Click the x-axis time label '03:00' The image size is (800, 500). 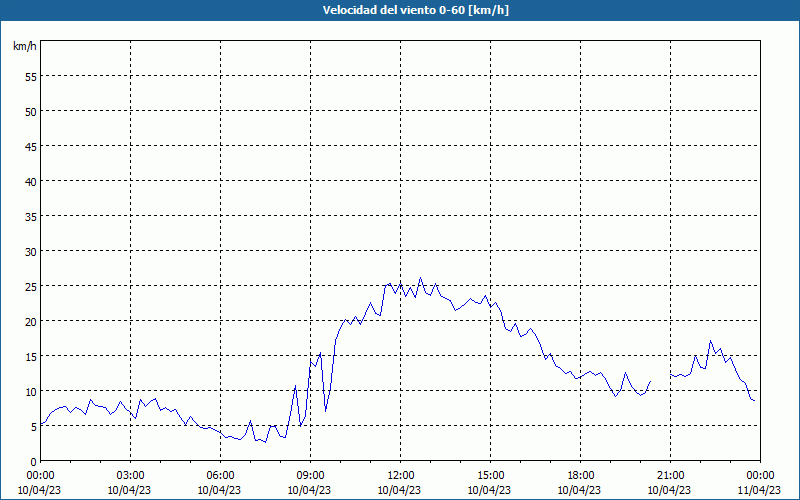[x=130, y=476]
